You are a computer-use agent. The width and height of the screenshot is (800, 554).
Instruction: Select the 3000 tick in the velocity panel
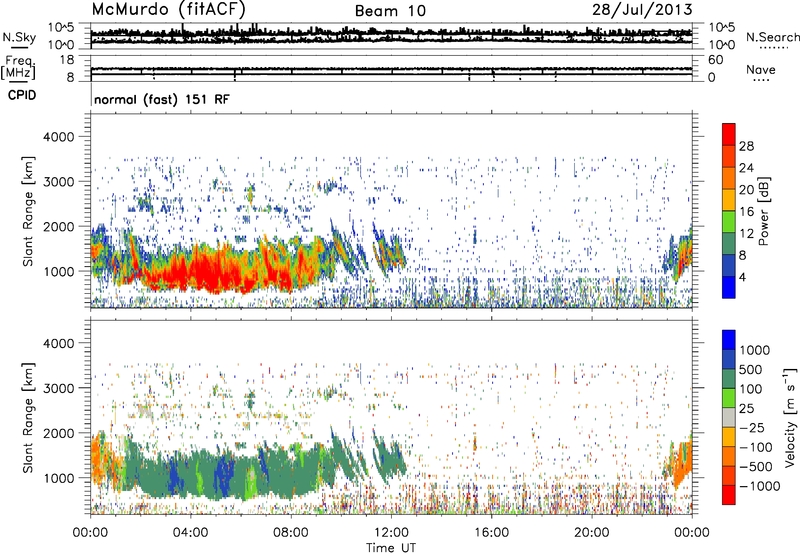[58, 388]
